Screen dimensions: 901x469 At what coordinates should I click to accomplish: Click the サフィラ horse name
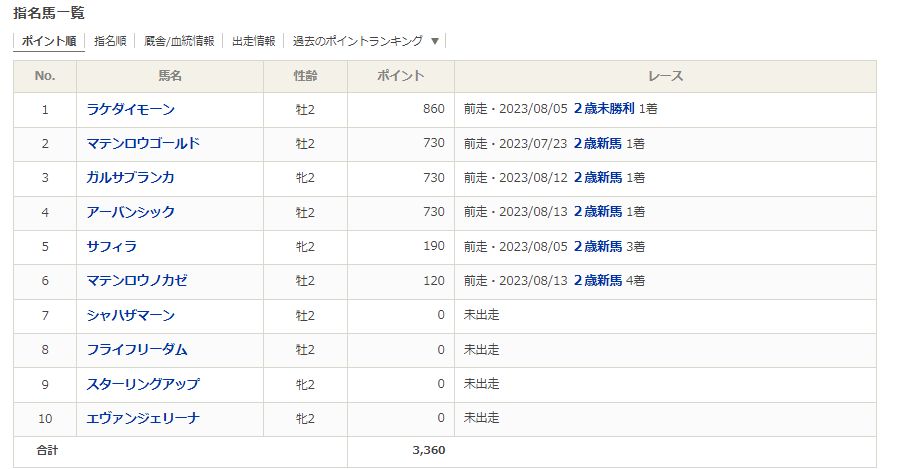pos(112,246)
